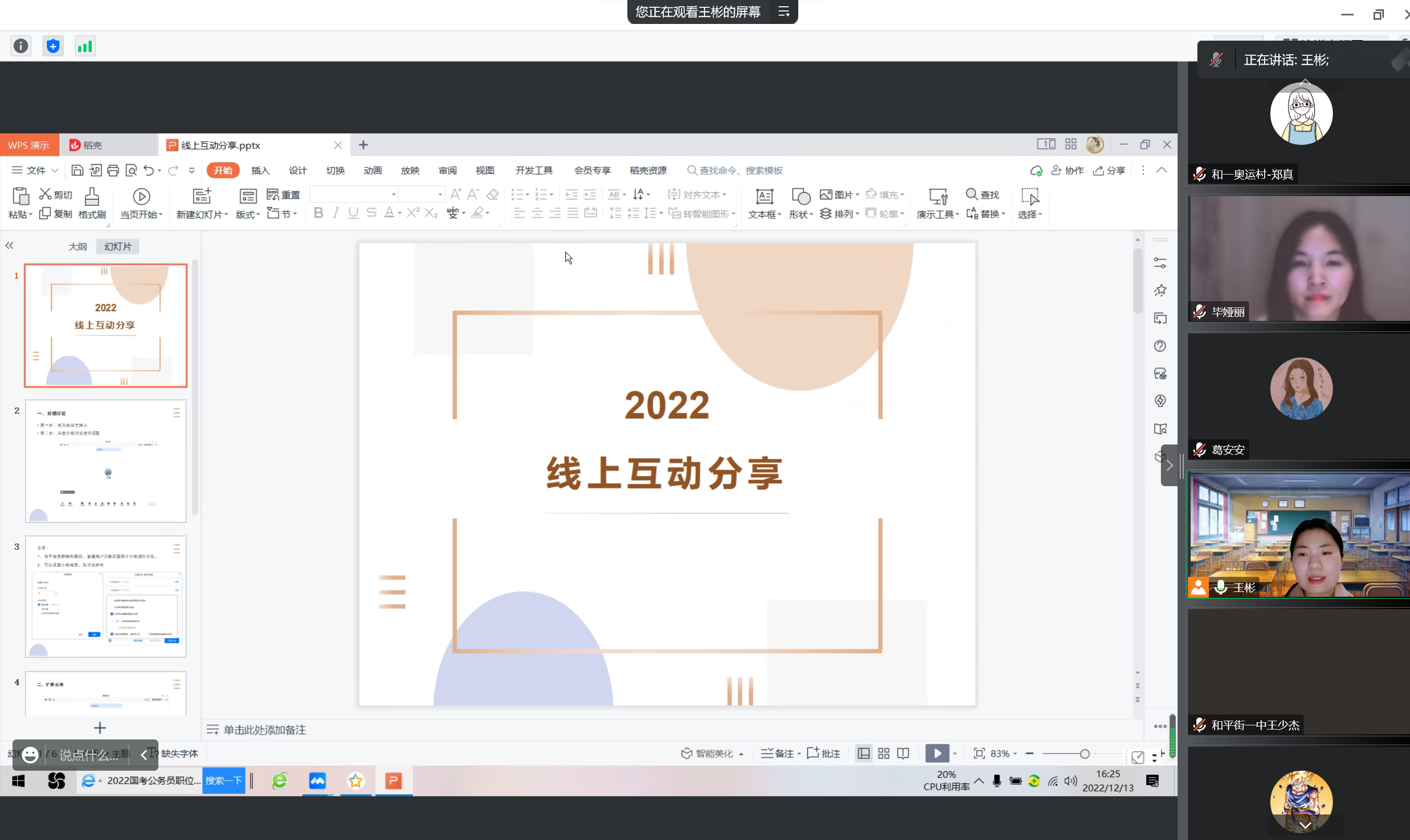Click the zoom slider handle
Image resolution: width=1410 pixels, height=840 pixels.
(x=1084, y=753)
